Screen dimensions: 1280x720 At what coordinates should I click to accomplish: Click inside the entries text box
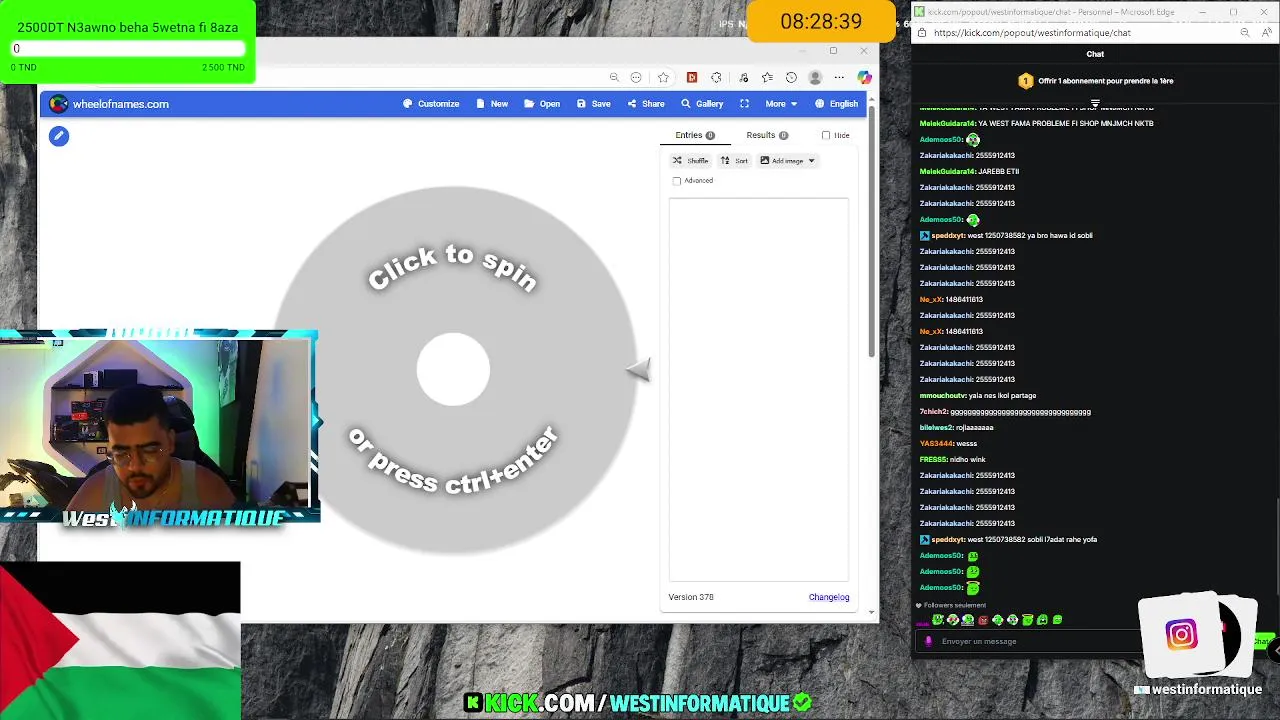[x=759, y=389]
